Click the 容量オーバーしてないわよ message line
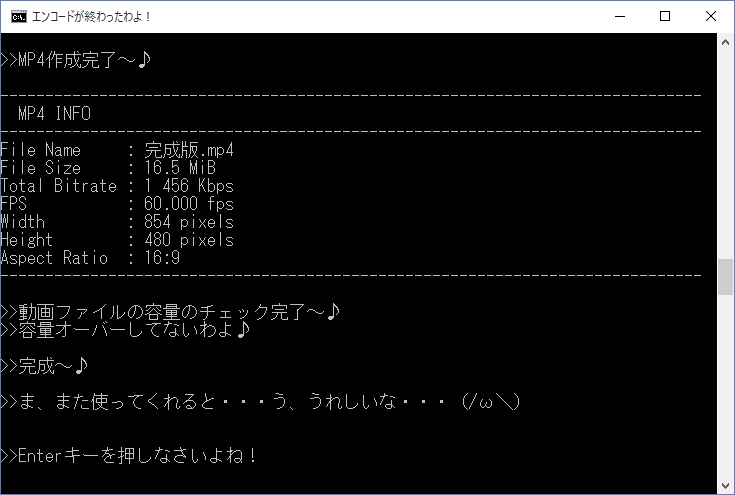 125,330
